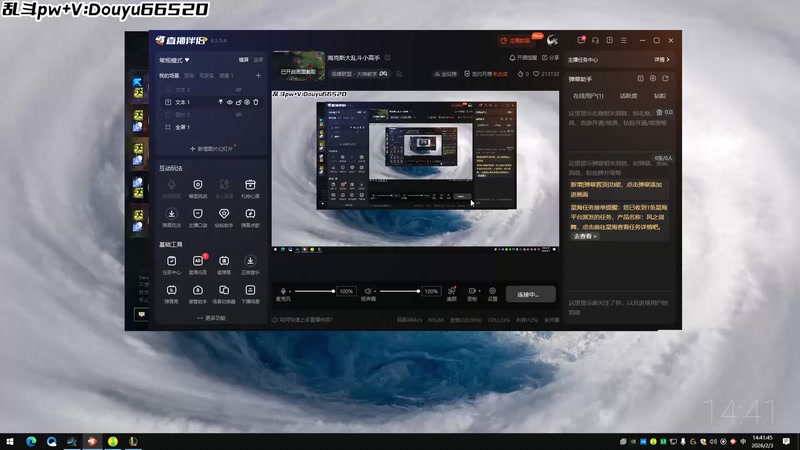Open microphone device dropdown arrow
Viewport: 800px width, 450px height.
(290, 291)
